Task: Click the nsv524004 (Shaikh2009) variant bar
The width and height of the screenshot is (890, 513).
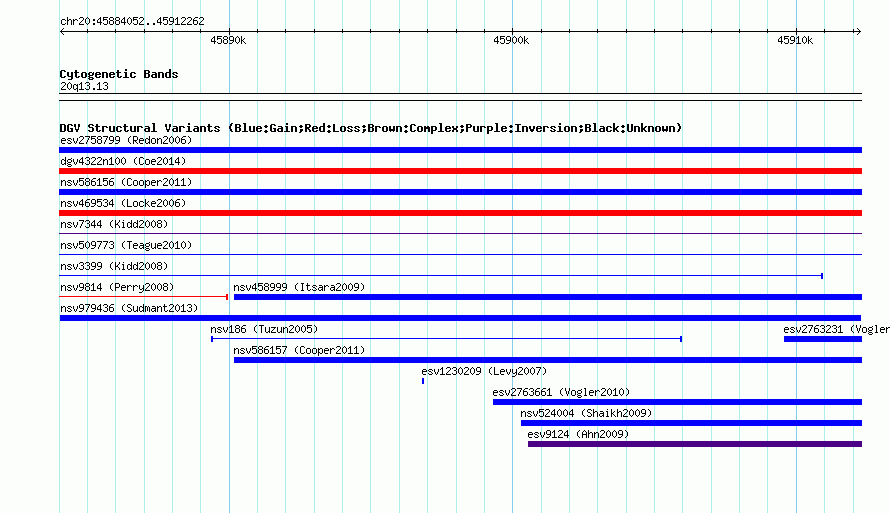Action: tap(691, 423)
